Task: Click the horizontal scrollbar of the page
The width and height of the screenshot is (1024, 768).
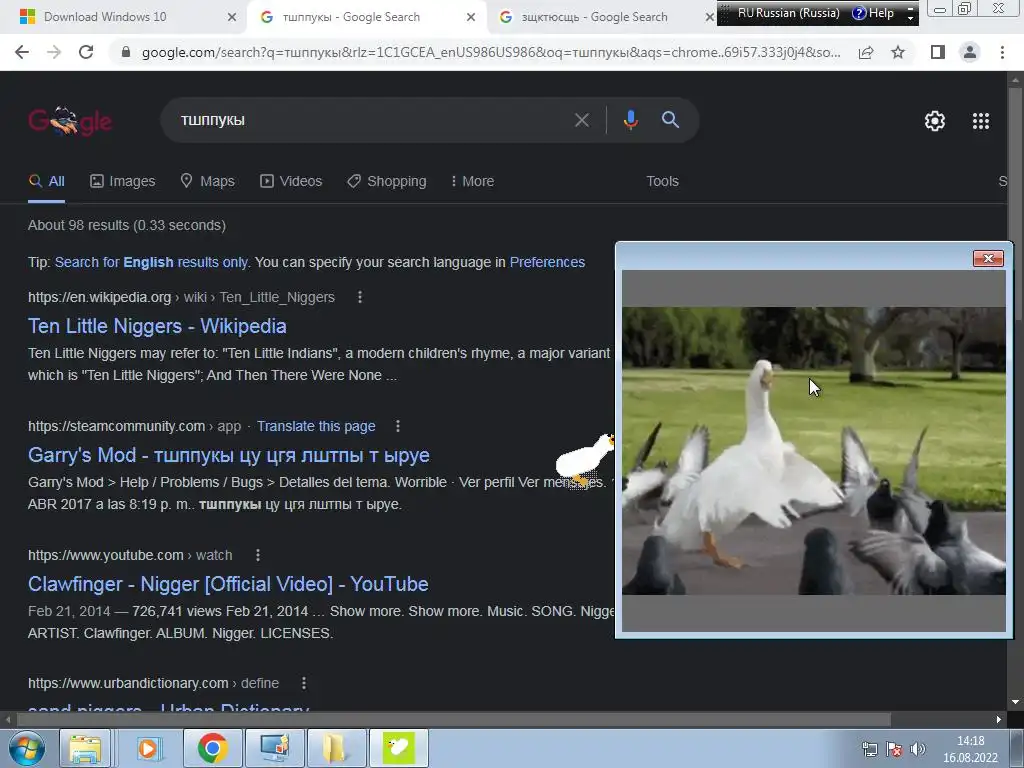Action: coord(453,719)
